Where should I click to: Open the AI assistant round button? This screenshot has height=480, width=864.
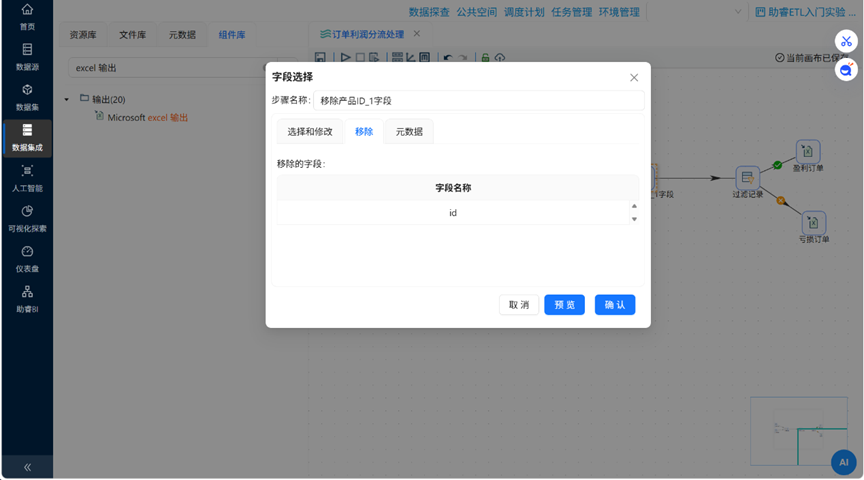pyautogui.click(x=844, y=462)
